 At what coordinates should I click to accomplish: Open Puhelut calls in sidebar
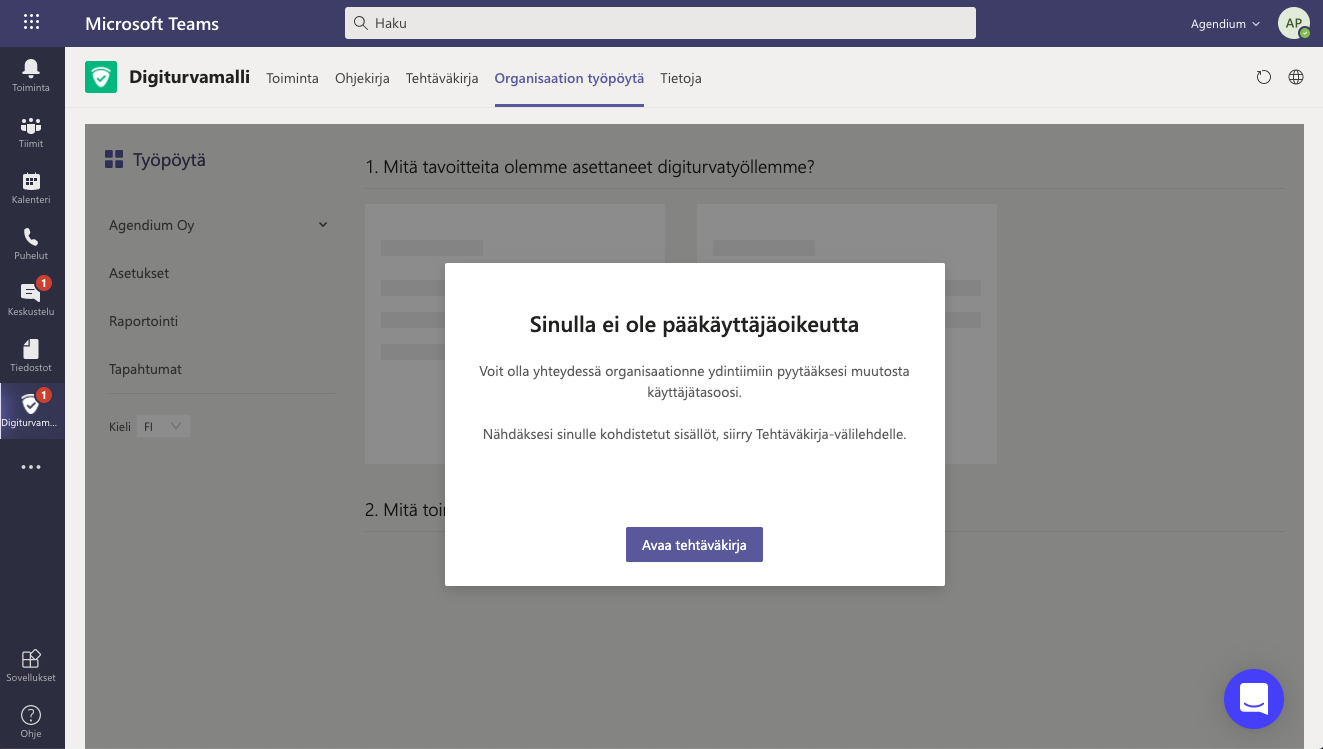pyautogui.click(x=32, y=243)
